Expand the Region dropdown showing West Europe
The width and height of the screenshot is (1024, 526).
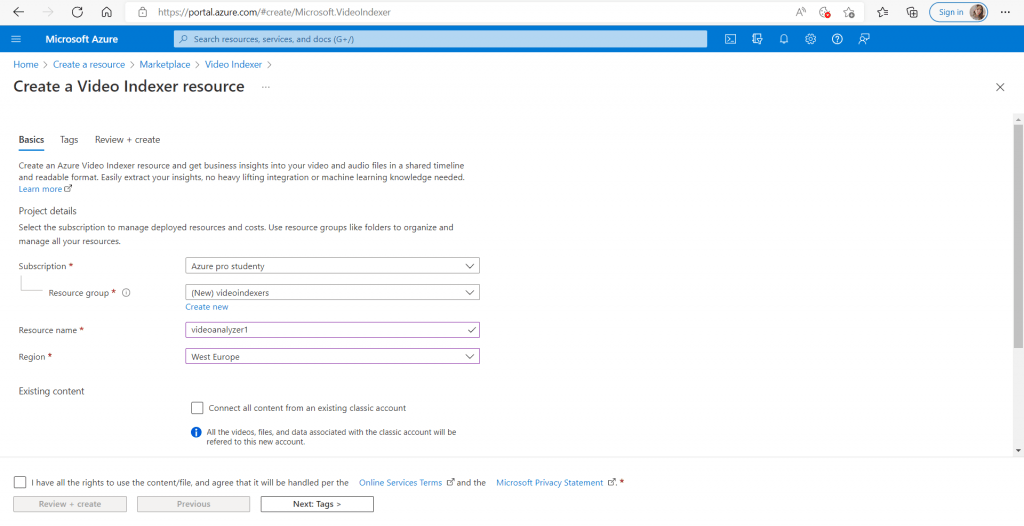coord(332,357)
